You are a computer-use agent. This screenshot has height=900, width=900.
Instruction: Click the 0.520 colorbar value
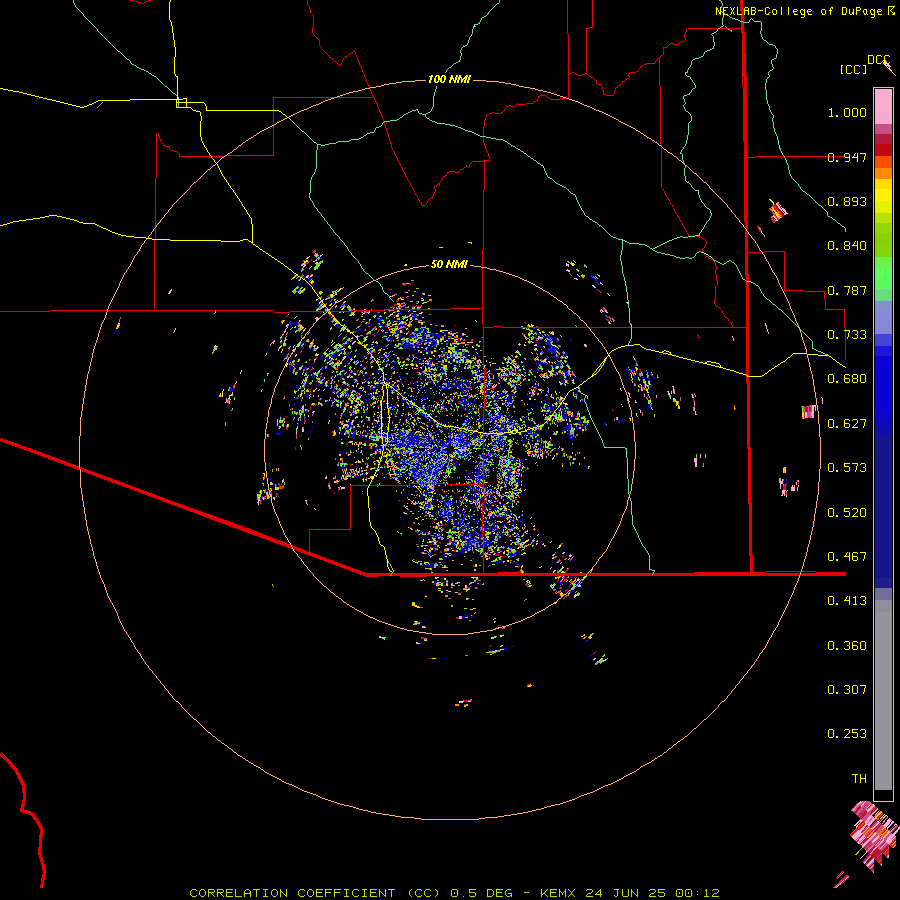(x=847, y=513)
